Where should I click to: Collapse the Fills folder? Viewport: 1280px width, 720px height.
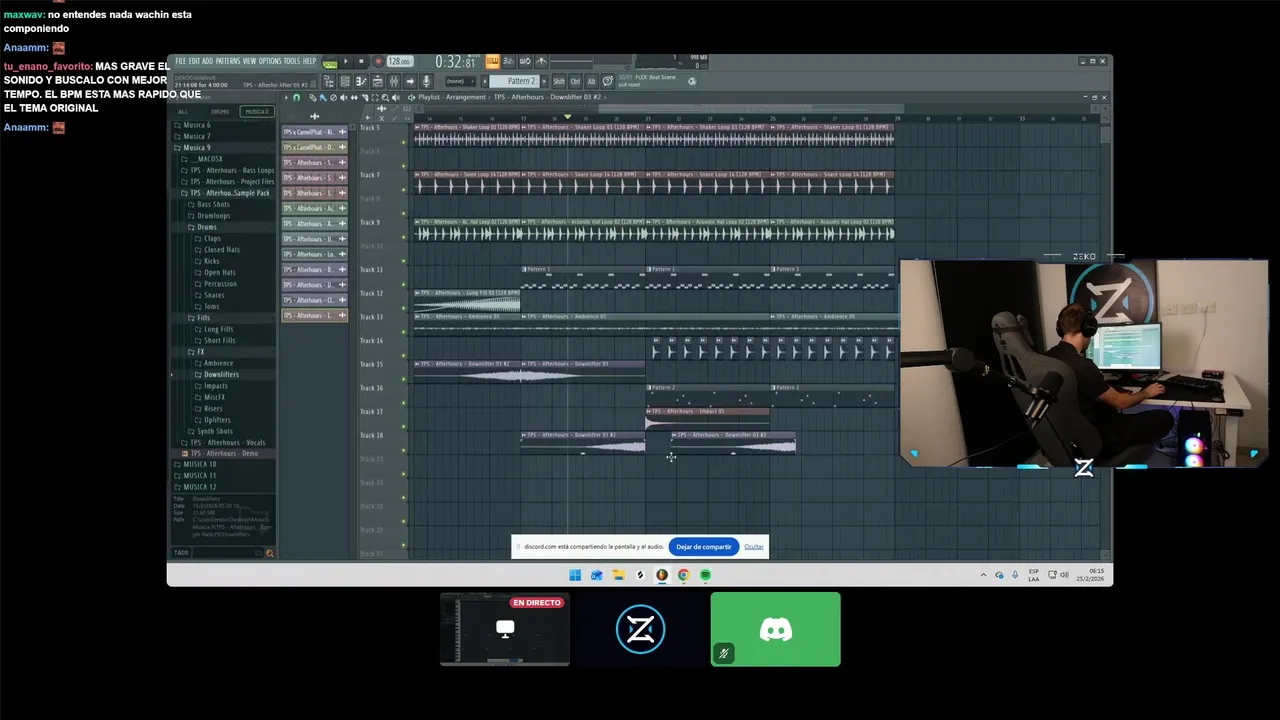[x=203, y=318]
